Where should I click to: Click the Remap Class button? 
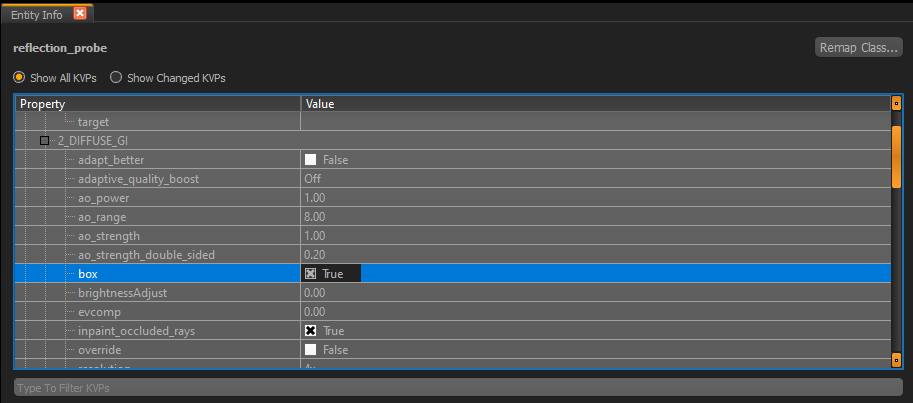pos(858,48)
